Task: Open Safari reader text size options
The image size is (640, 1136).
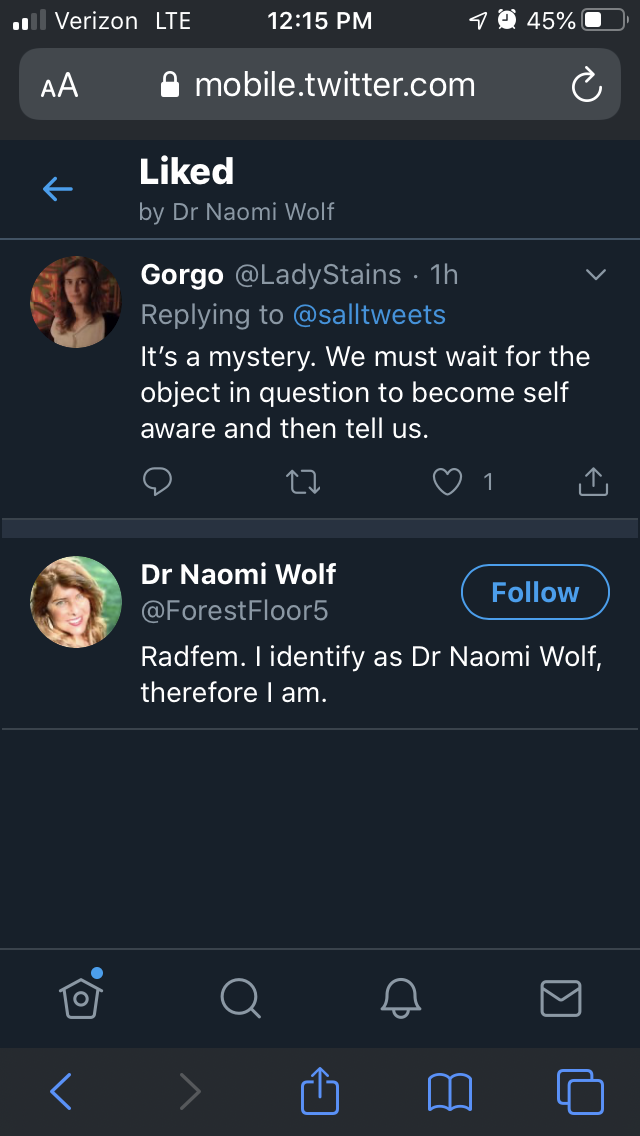Action: (x=59, y=86)
